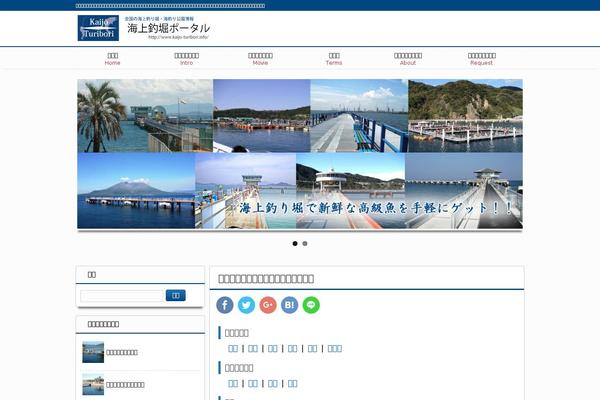Image resolution: width=600 pixels, height=400 pixels.
Task: Open the Home menu item
Action: (112, 59)
